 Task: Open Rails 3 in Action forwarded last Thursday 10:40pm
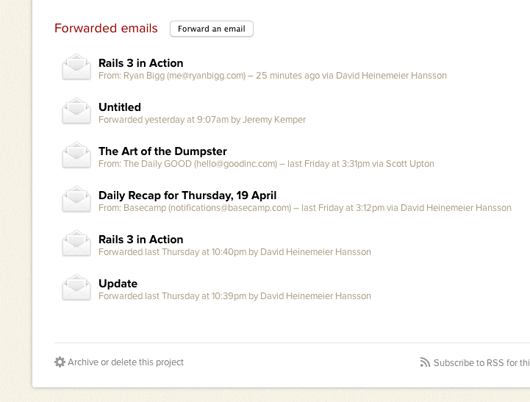pyautogui.click(x=141, y=239)
